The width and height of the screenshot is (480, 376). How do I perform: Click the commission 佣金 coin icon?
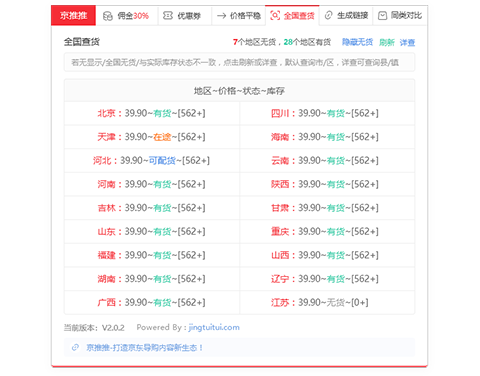[108, 16]
